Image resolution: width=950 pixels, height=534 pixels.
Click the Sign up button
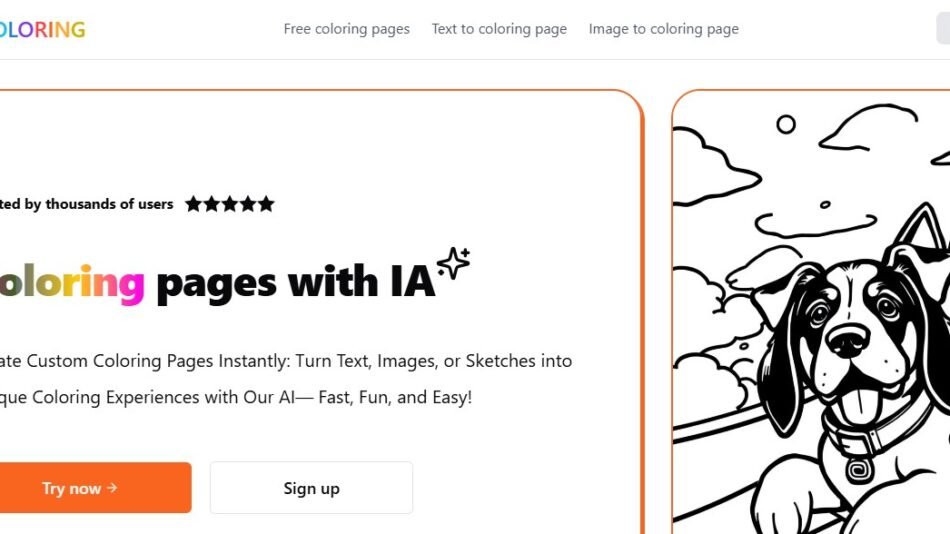[x=311, y=488]
